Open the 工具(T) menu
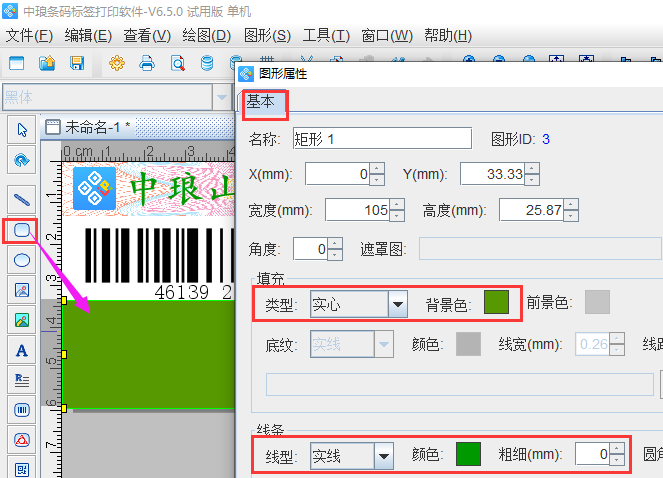Viewport: 663px width, 478px height. coord(326,36)
